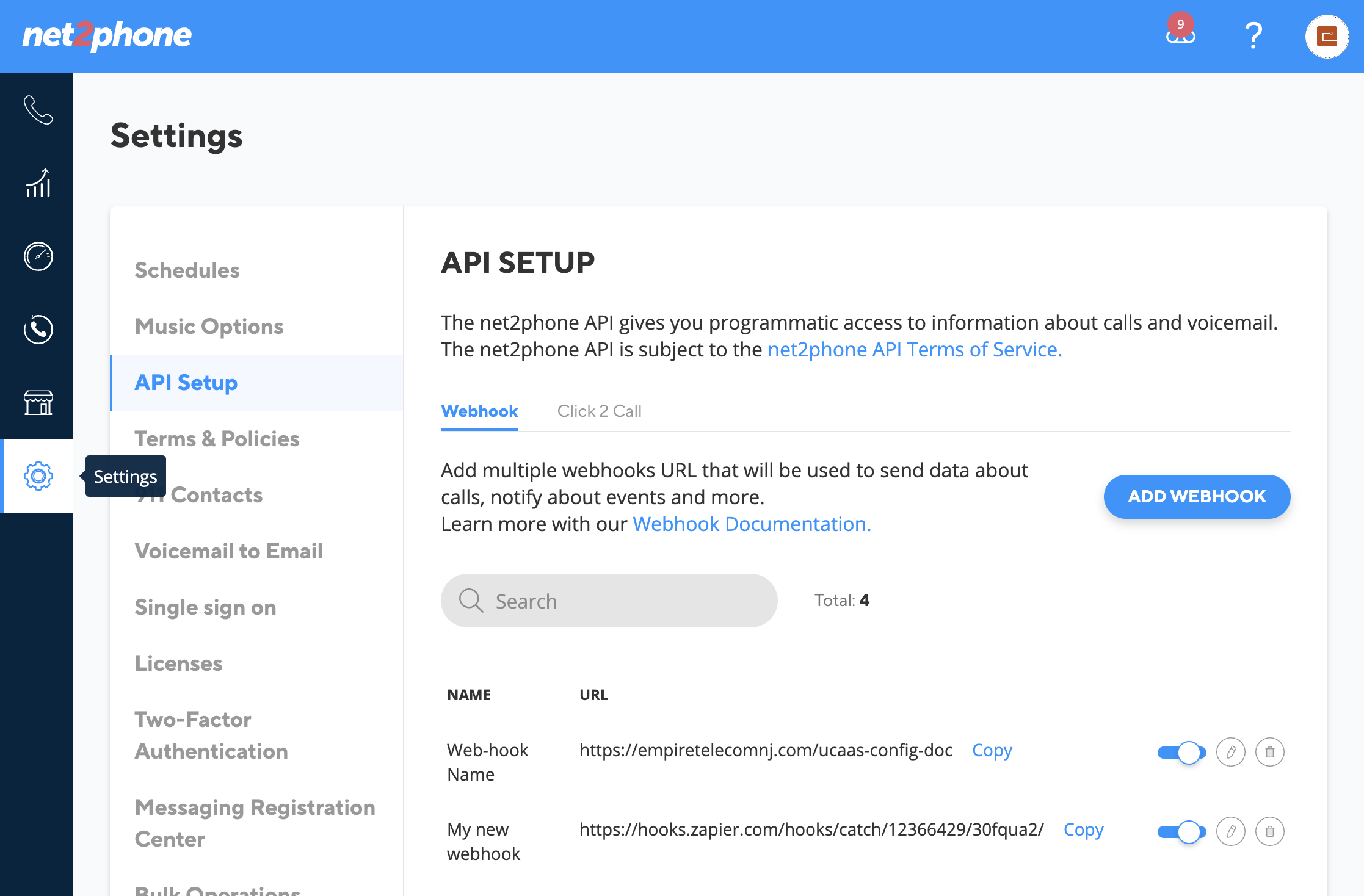Open Single sign on section
1364x896 pixels.
(x=205, y=607)
